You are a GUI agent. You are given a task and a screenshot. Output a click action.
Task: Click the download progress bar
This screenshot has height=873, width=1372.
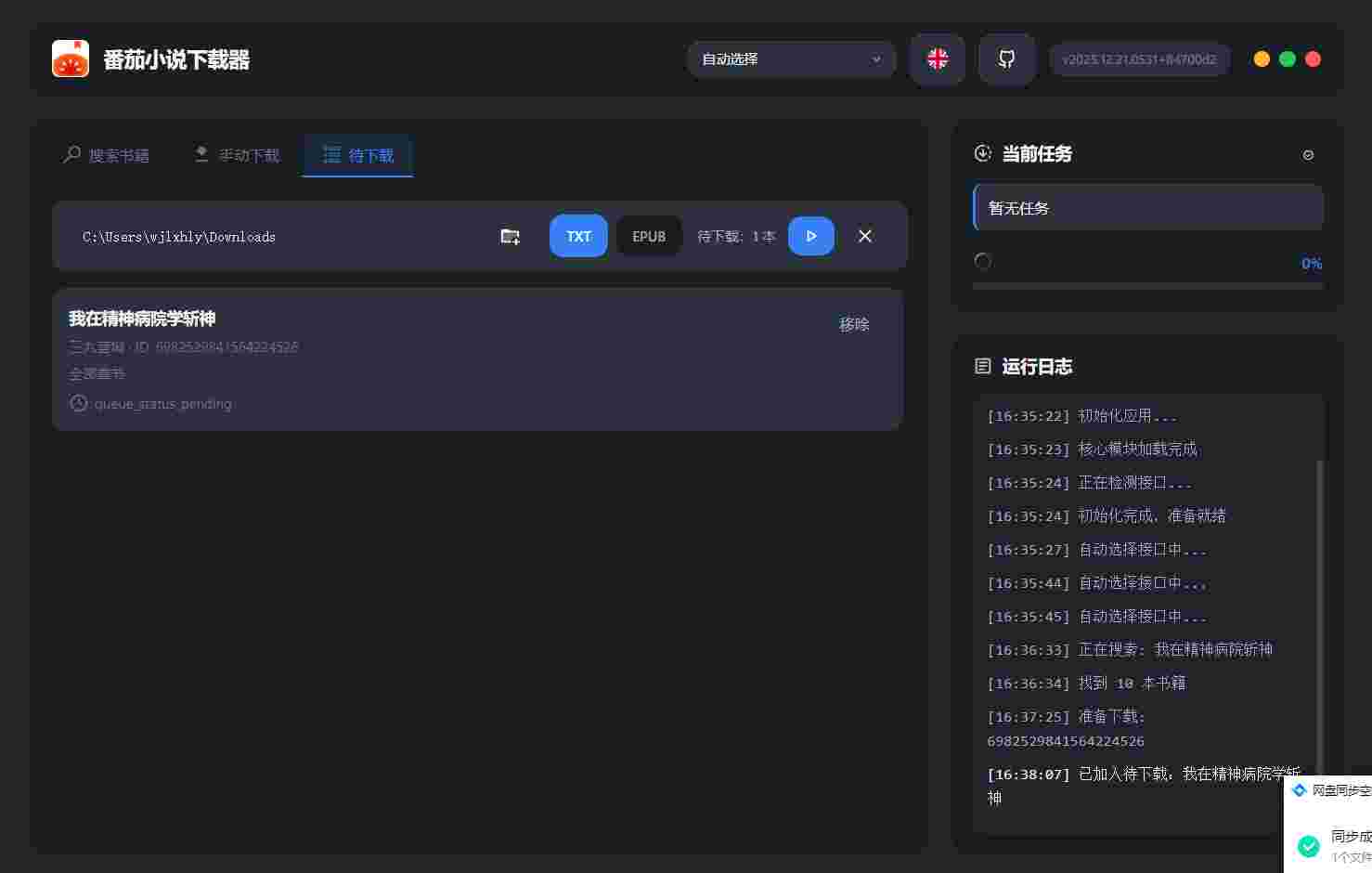pyautogui.click(x=1147, y=286)
